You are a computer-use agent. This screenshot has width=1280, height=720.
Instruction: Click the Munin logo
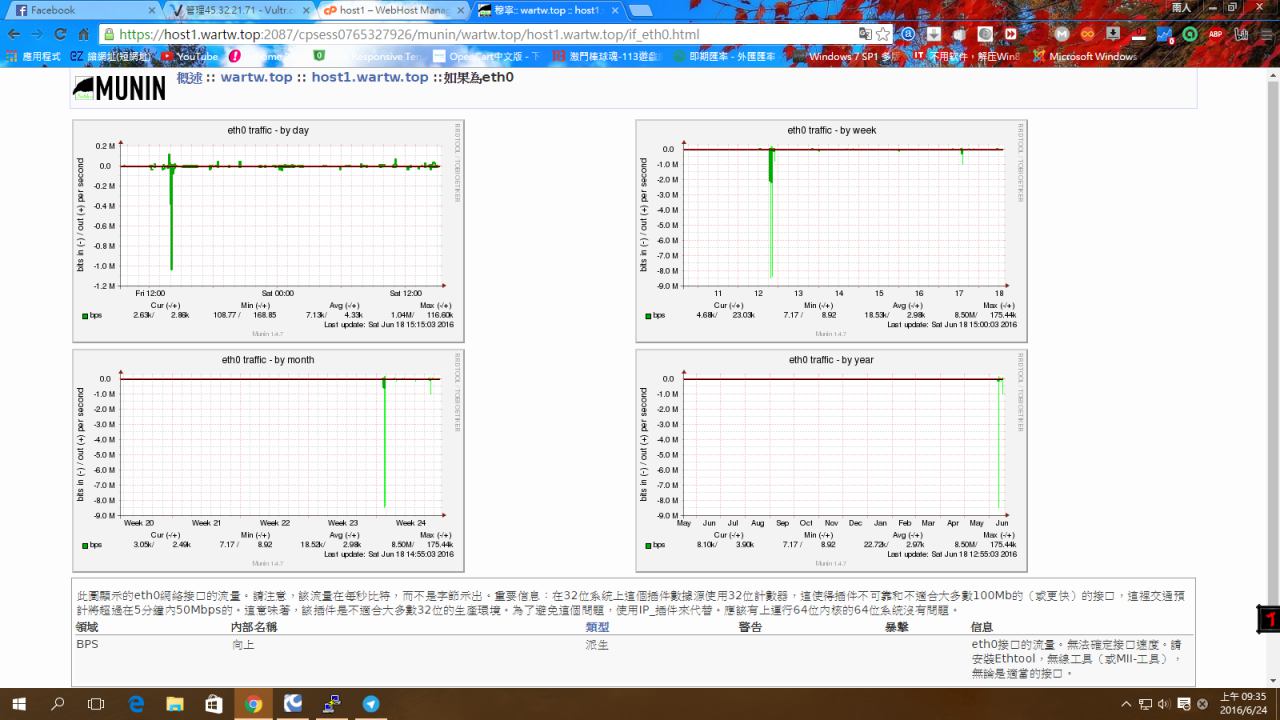(x=119, y=88)
